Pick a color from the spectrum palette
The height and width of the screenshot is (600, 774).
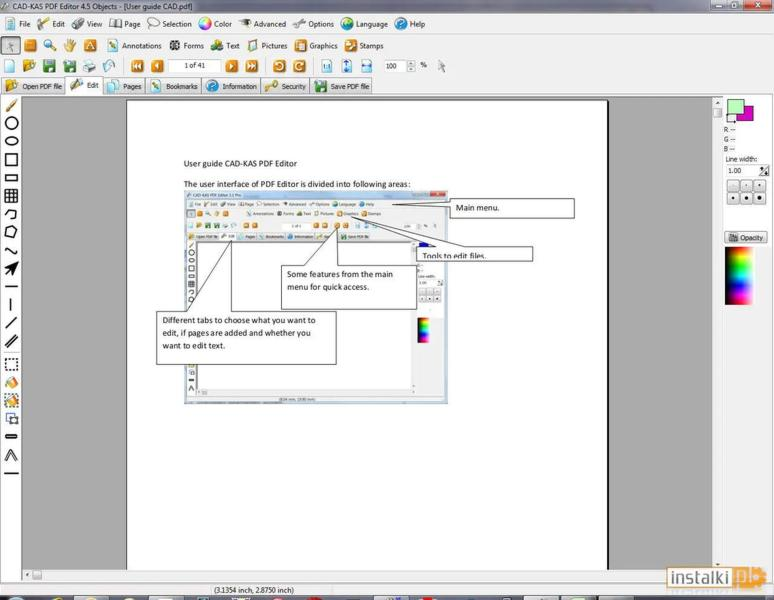coord(738,276)
